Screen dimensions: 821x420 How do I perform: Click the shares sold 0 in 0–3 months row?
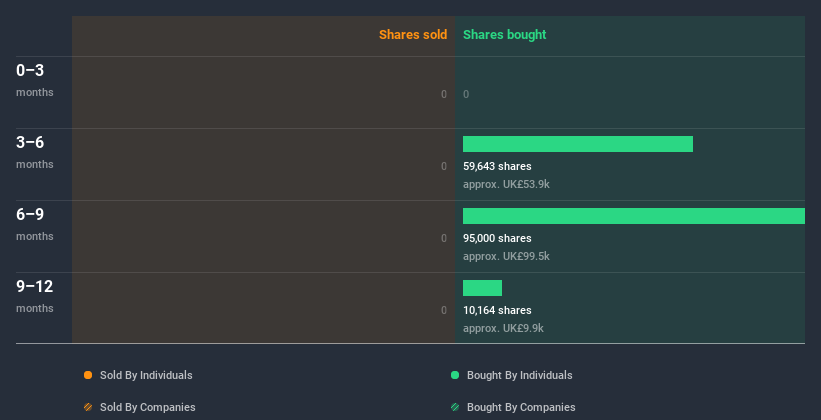click(444, 94)
